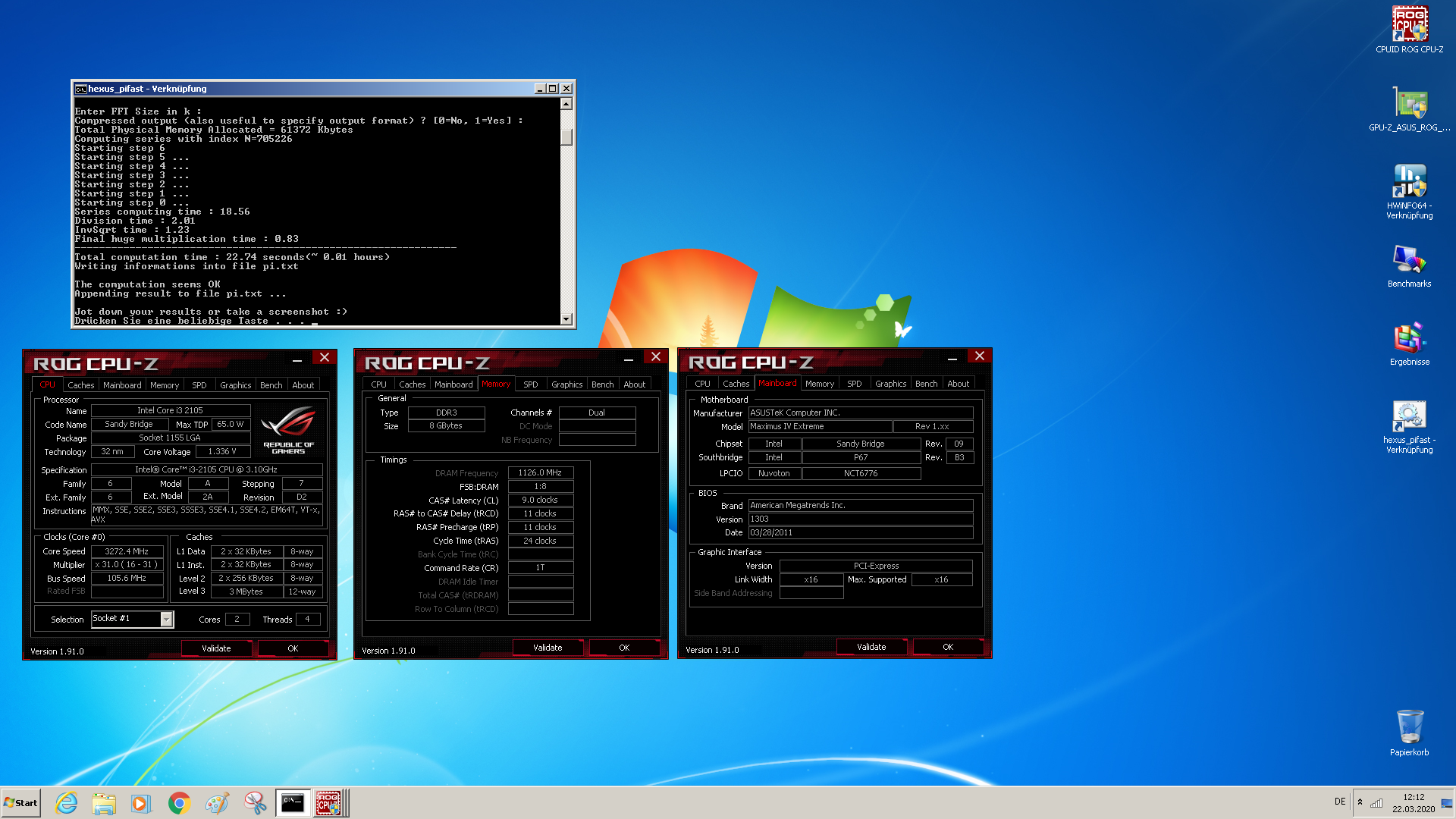
Task: Switch to Memory tab in left CPU-Z window
Action: point(165,385)
